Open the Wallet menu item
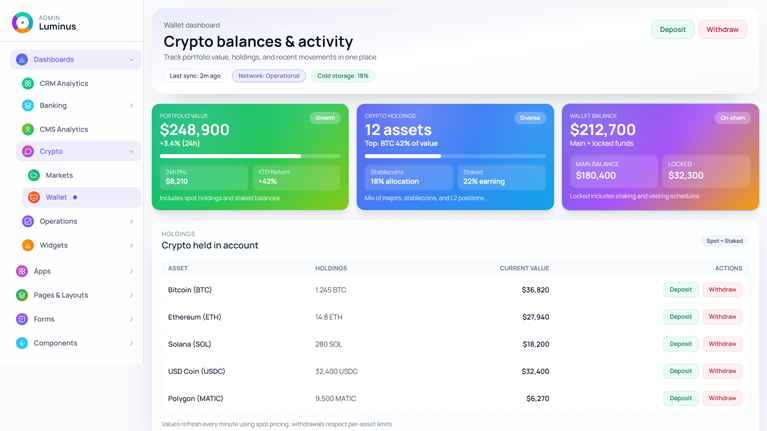Image resolution: width=767 pixels, height=431 pixels. coord(57,197)
